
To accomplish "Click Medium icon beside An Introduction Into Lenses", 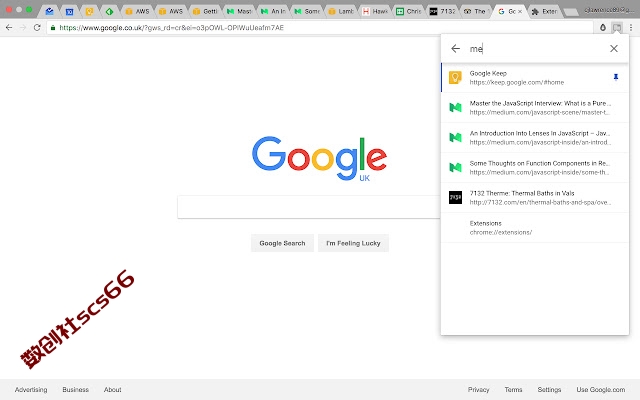I will (455, 138).
